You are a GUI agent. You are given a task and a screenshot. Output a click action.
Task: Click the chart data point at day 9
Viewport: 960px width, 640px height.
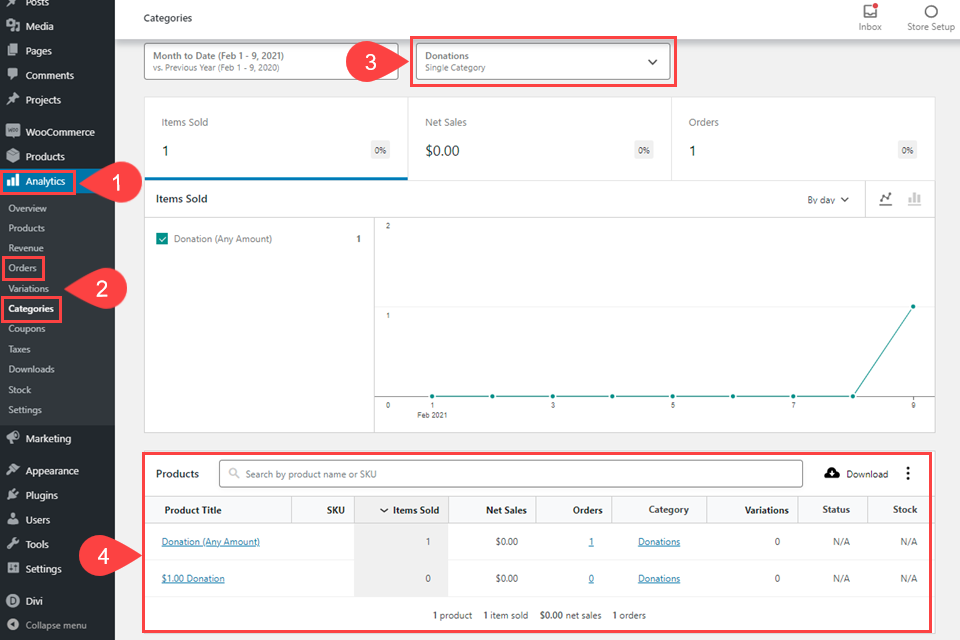pyautogui.click(x=913, y=307)
